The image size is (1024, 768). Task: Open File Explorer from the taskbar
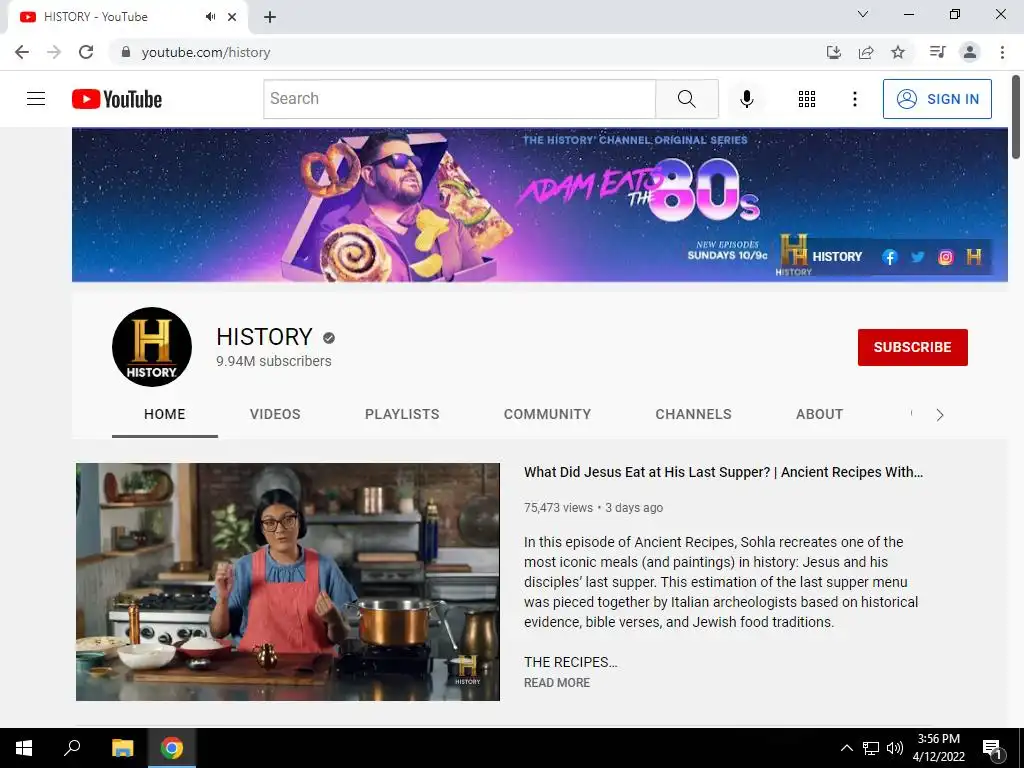pyautogui.click(x=122, y=748)
